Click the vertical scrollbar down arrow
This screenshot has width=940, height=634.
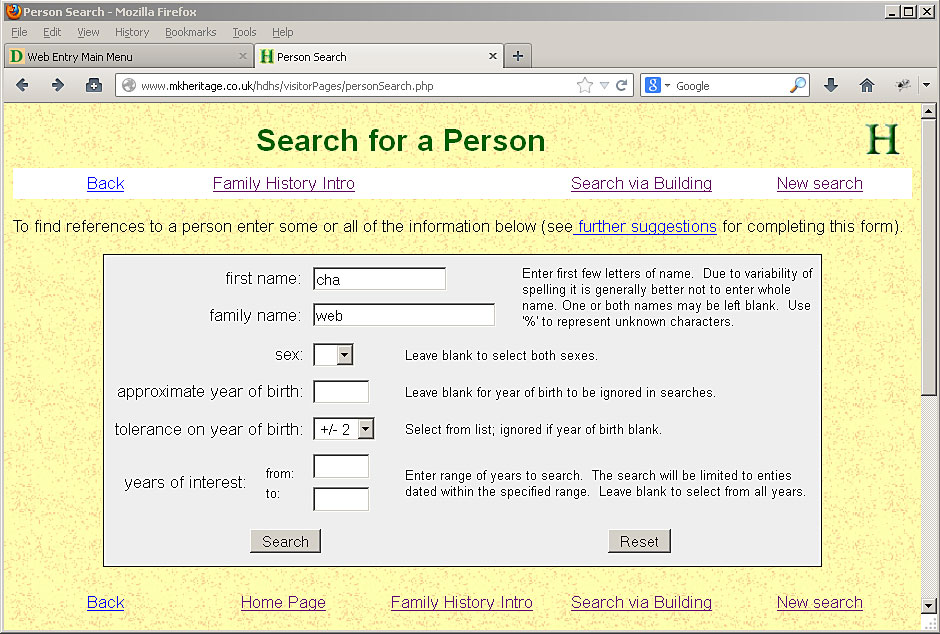929,605
